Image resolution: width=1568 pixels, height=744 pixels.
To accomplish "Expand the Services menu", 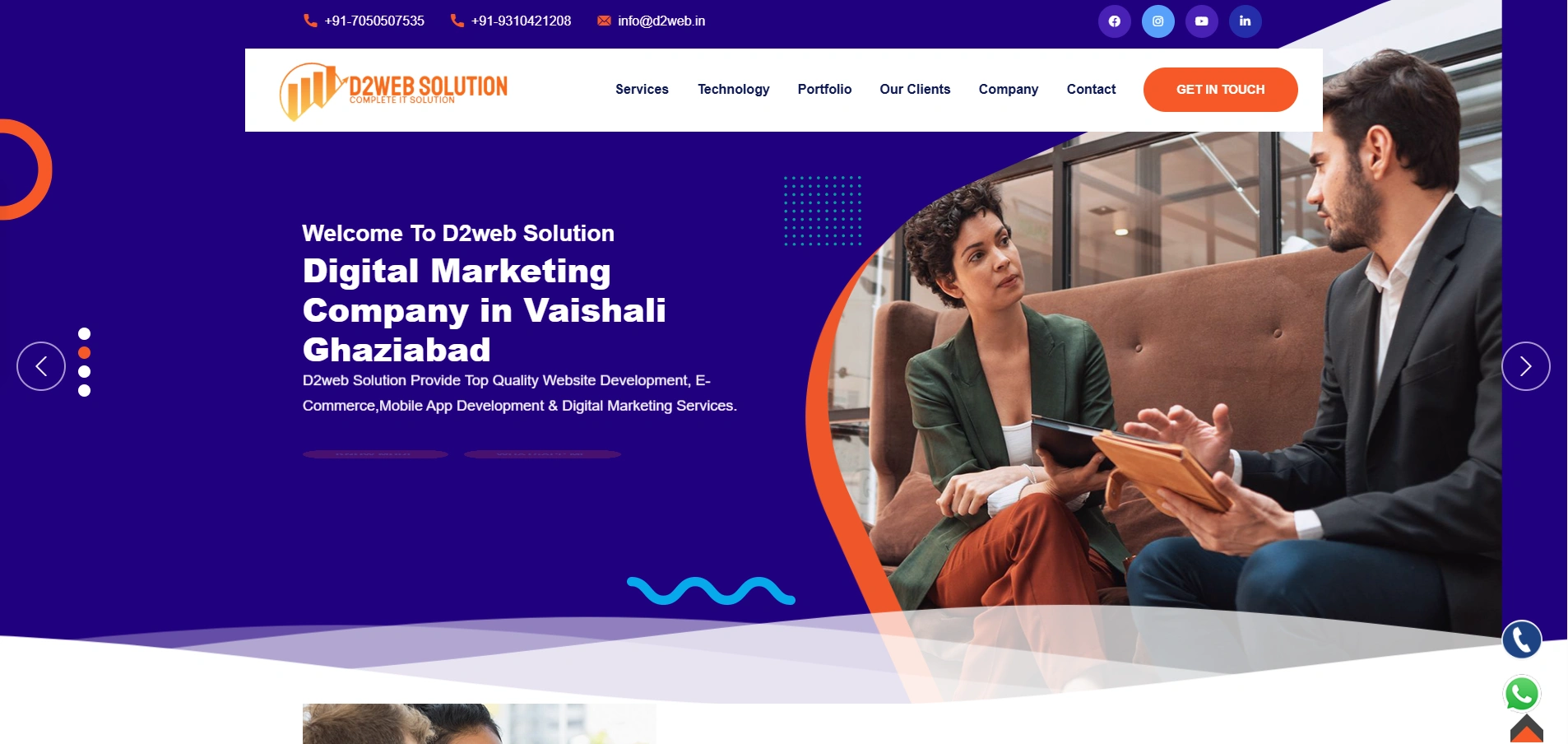I will pos(642,89).
